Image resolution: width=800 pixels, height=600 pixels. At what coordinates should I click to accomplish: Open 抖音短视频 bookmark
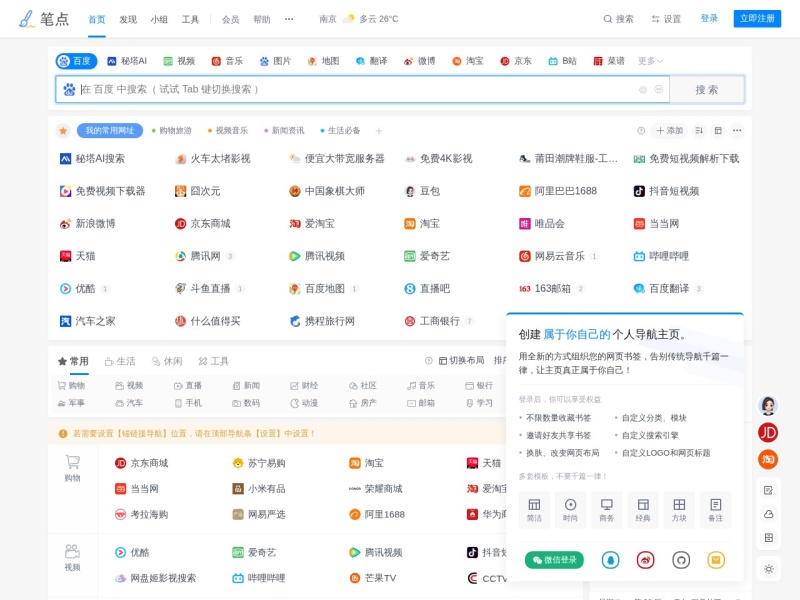click(666, 191)
